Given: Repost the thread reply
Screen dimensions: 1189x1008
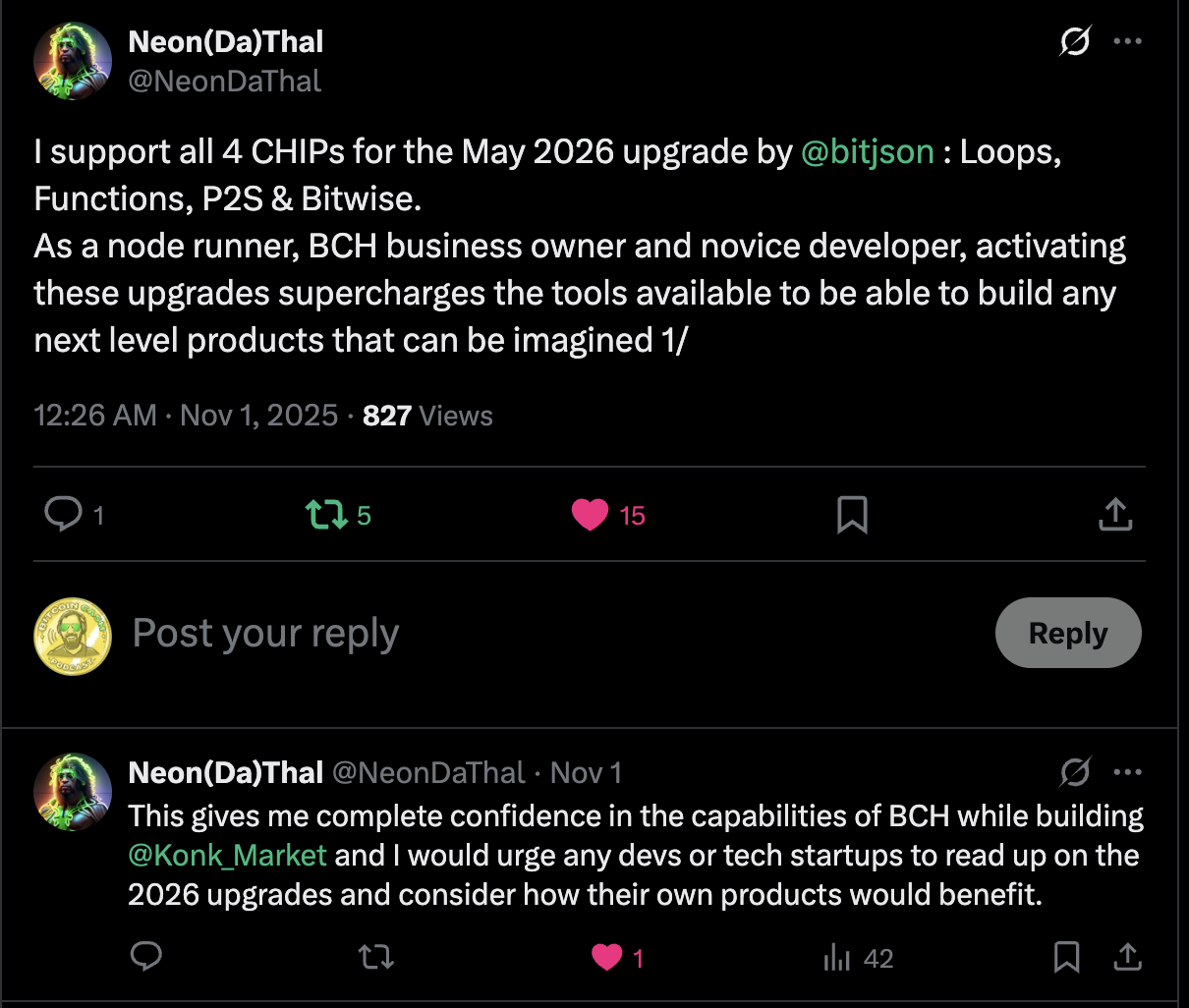Looking at the screenshot, I should [376, 957].
